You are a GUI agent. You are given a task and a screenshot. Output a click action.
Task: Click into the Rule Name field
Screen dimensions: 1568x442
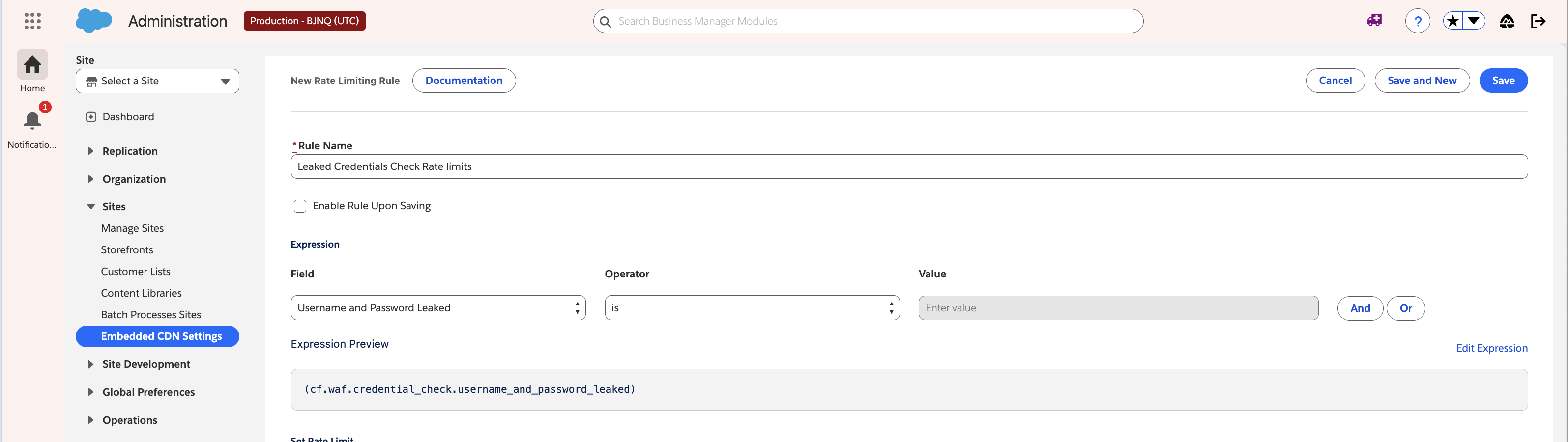point(909,166)
